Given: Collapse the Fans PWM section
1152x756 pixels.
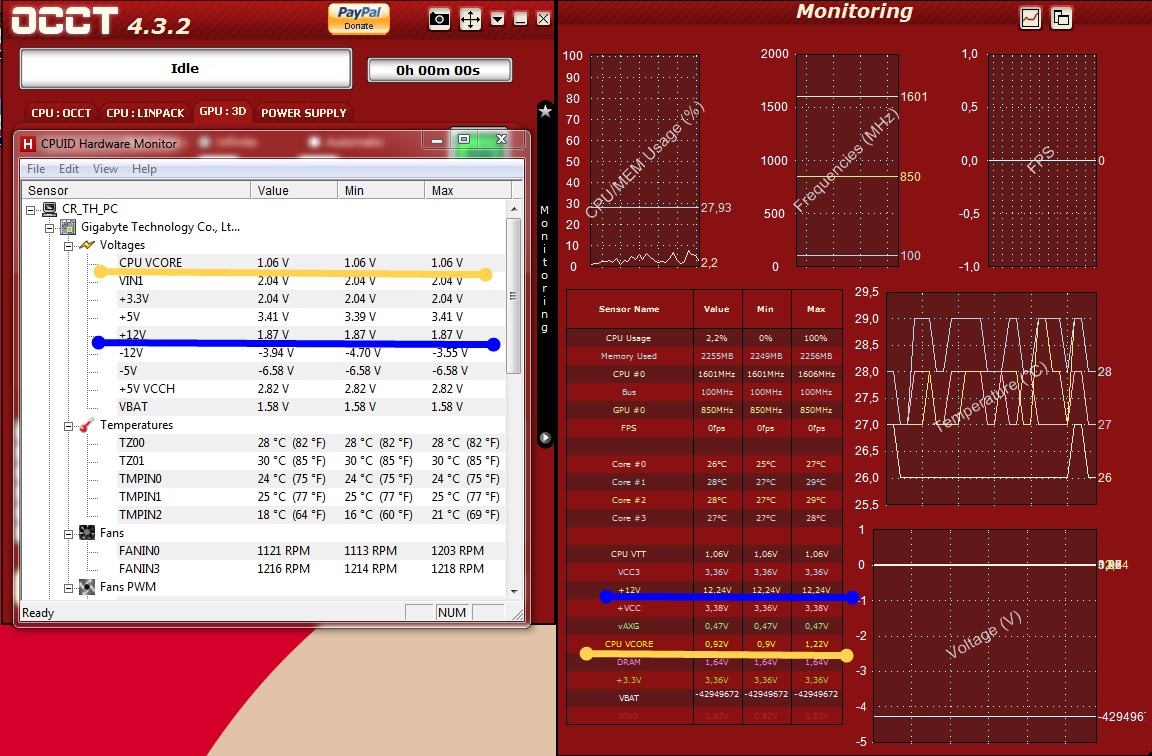Looking at the screenshot, I should click(x=68, y=588).
